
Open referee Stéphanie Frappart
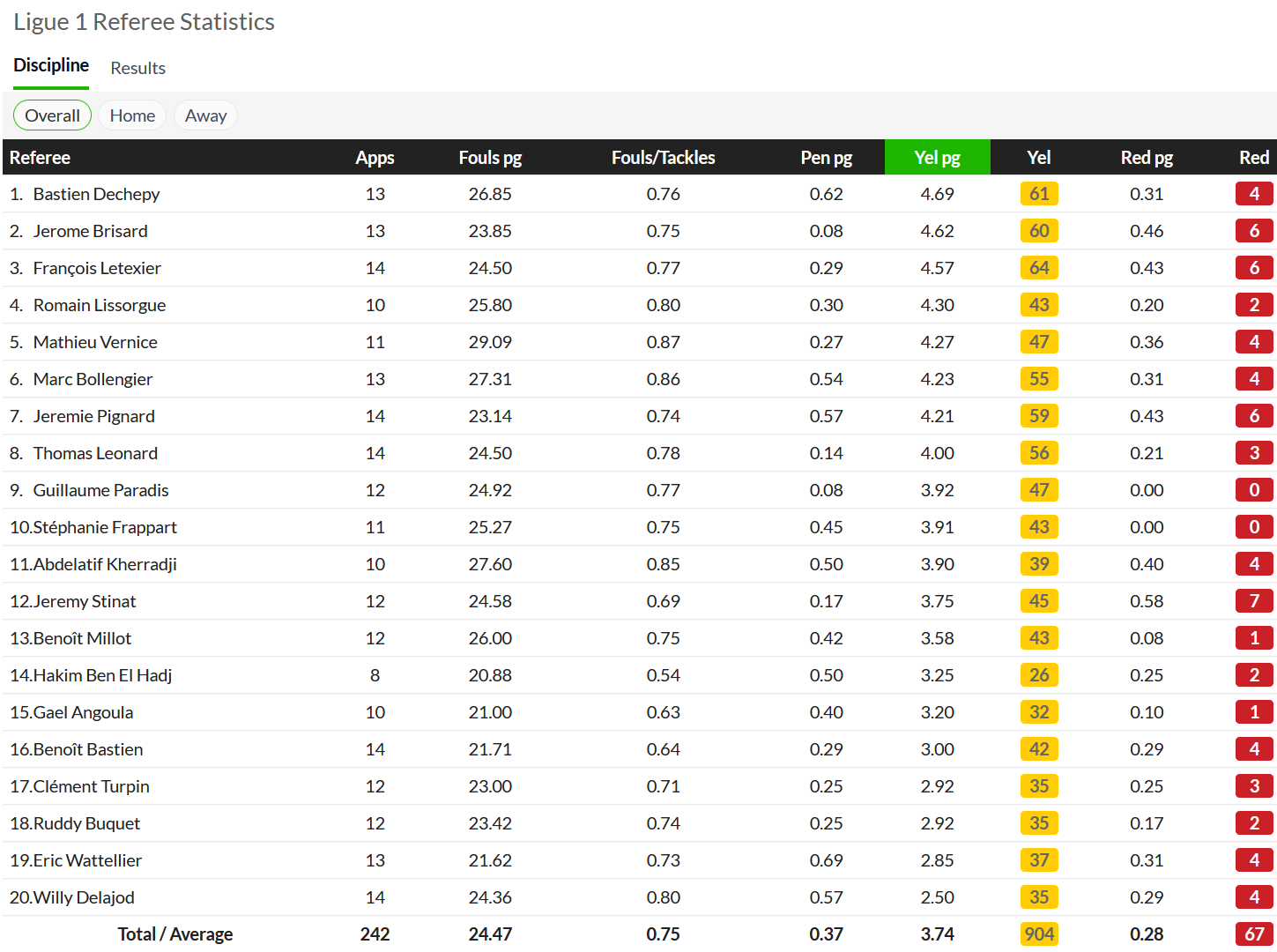coord(105,527)
